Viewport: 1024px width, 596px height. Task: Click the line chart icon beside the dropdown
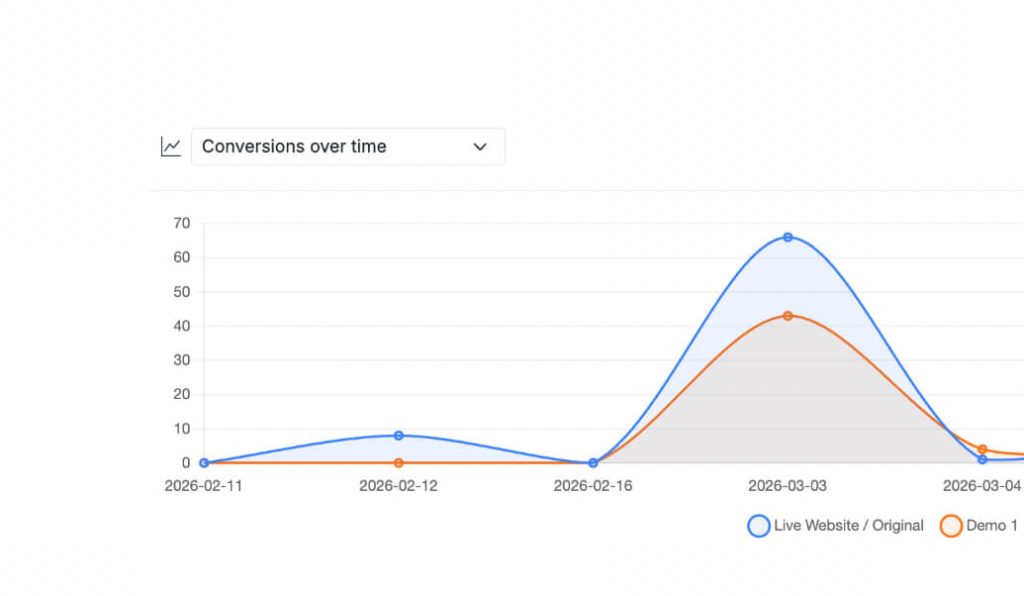pos(171,147)
